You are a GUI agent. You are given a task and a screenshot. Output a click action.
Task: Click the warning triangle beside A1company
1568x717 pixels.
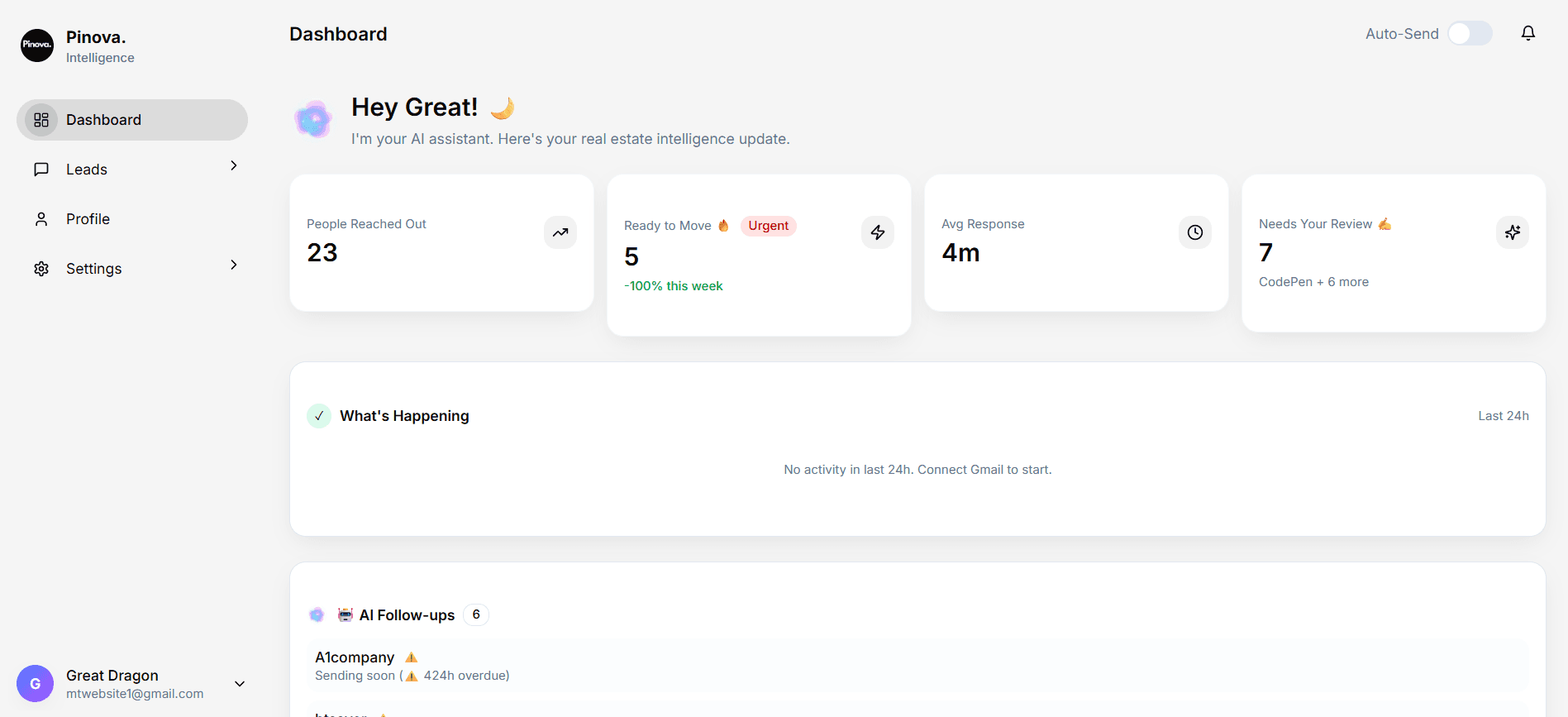[x=411, y=657]
